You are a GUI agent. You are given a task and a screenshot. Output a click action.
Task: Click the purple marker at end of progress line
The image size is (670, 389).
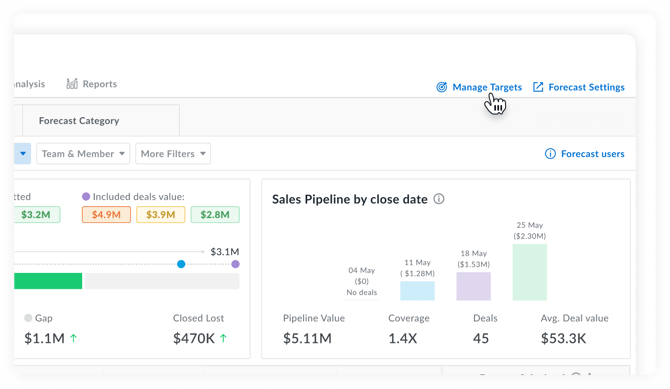[235, 264]
